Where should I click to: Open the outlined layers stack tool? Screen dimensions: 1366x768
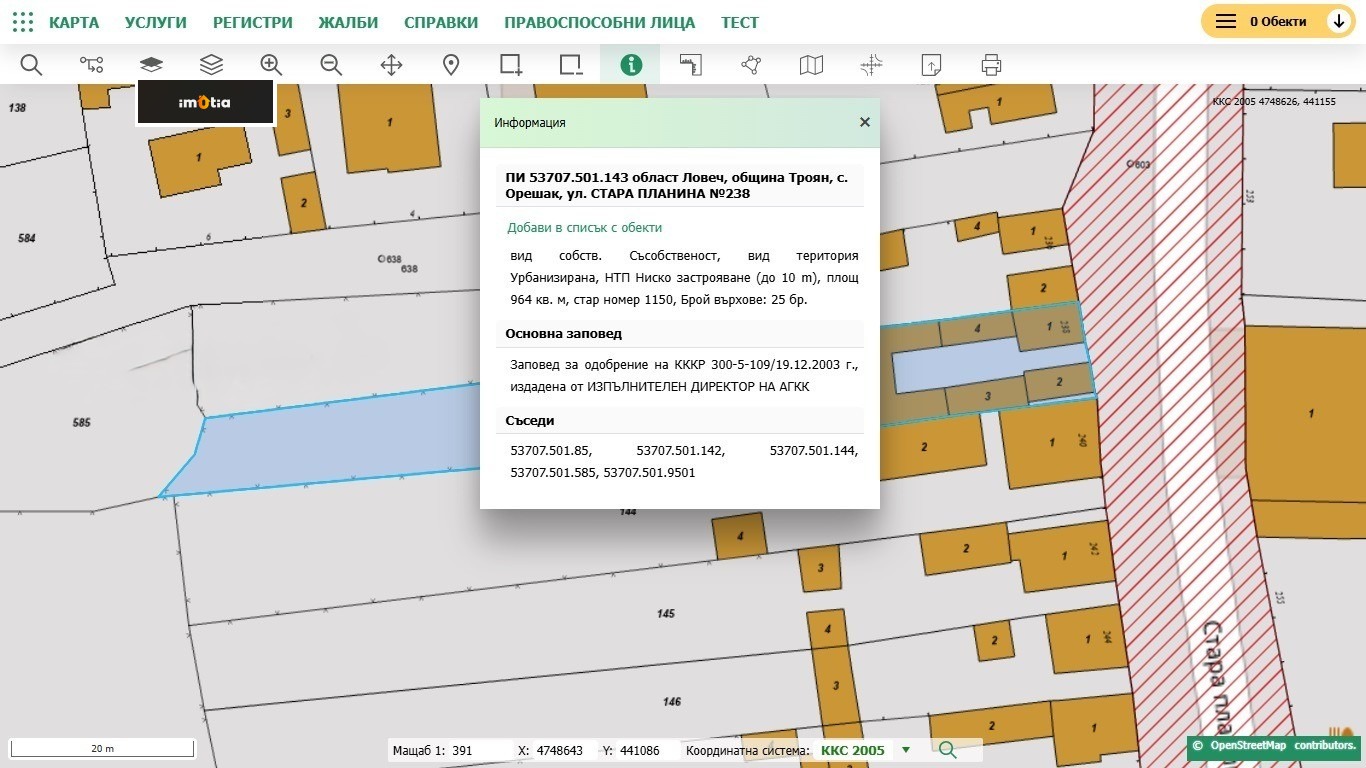coord(211,65)
